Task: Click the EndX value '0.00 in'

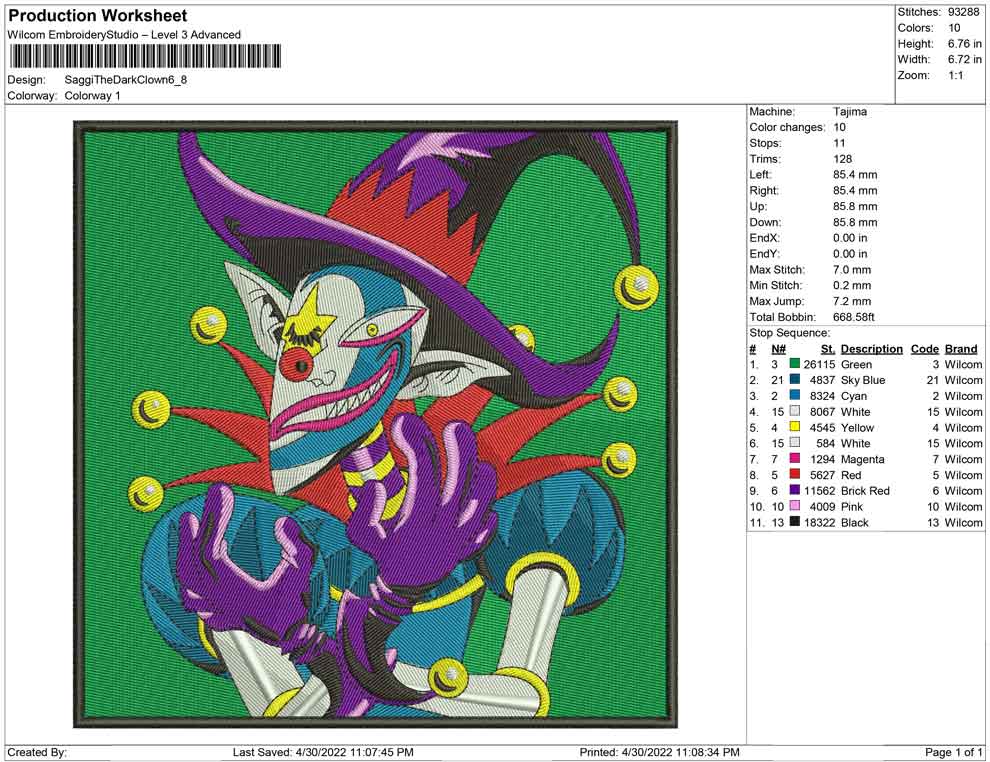Action: tap(850, 238)
